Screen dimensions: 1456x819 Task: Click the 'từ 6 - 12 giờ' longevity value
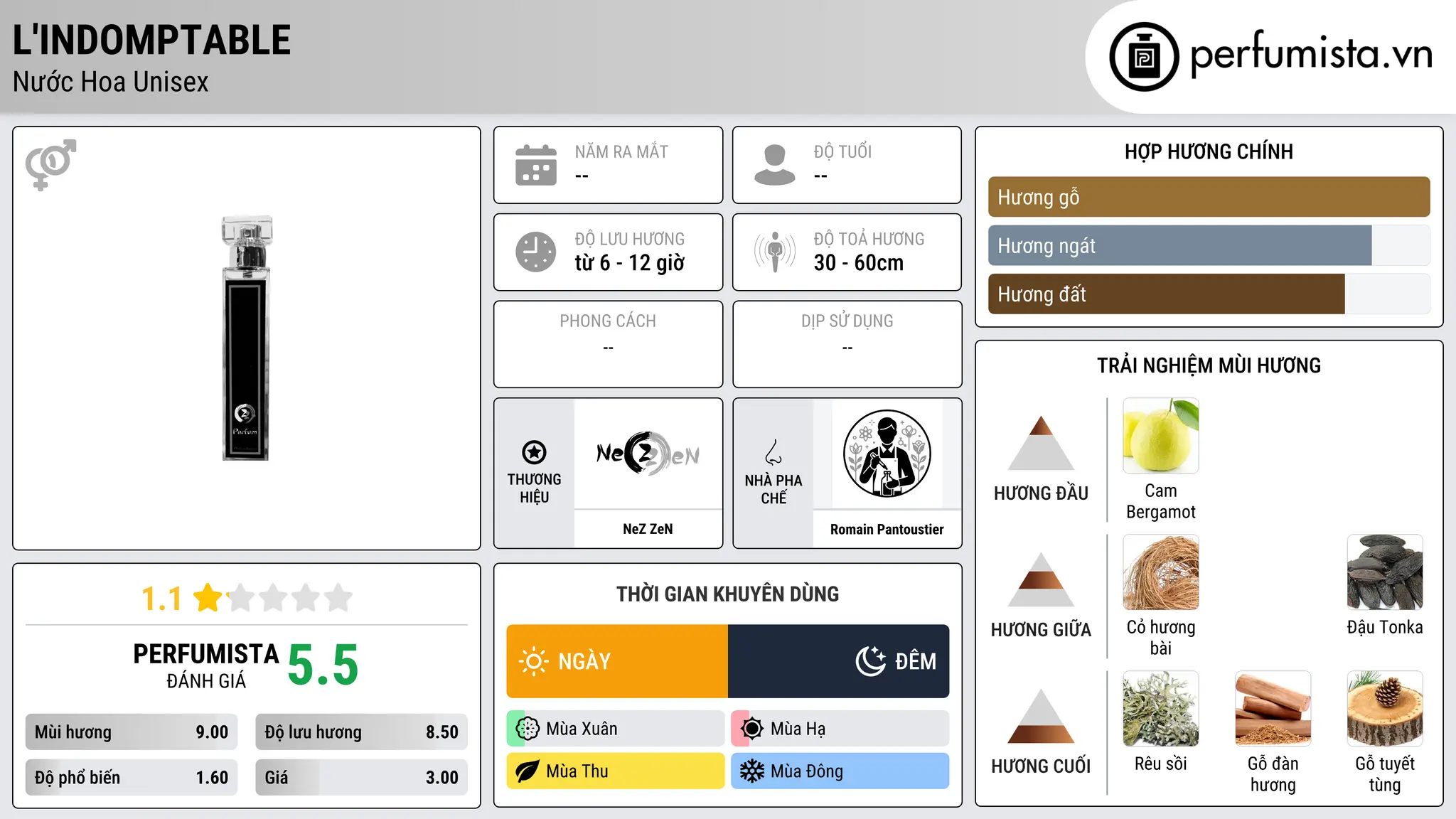(x=630, y=263)
